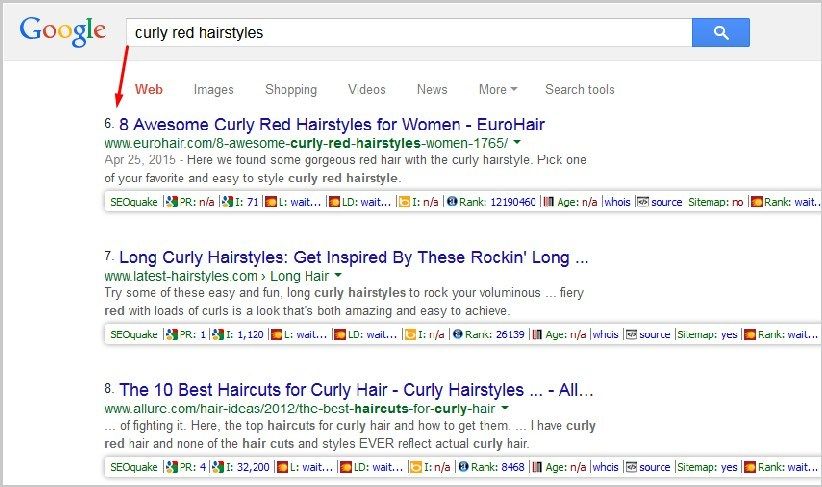Click Sitemap: yes in latest-hairstyles bar
The width and height of the screenshot is (822, 487).
707,334
